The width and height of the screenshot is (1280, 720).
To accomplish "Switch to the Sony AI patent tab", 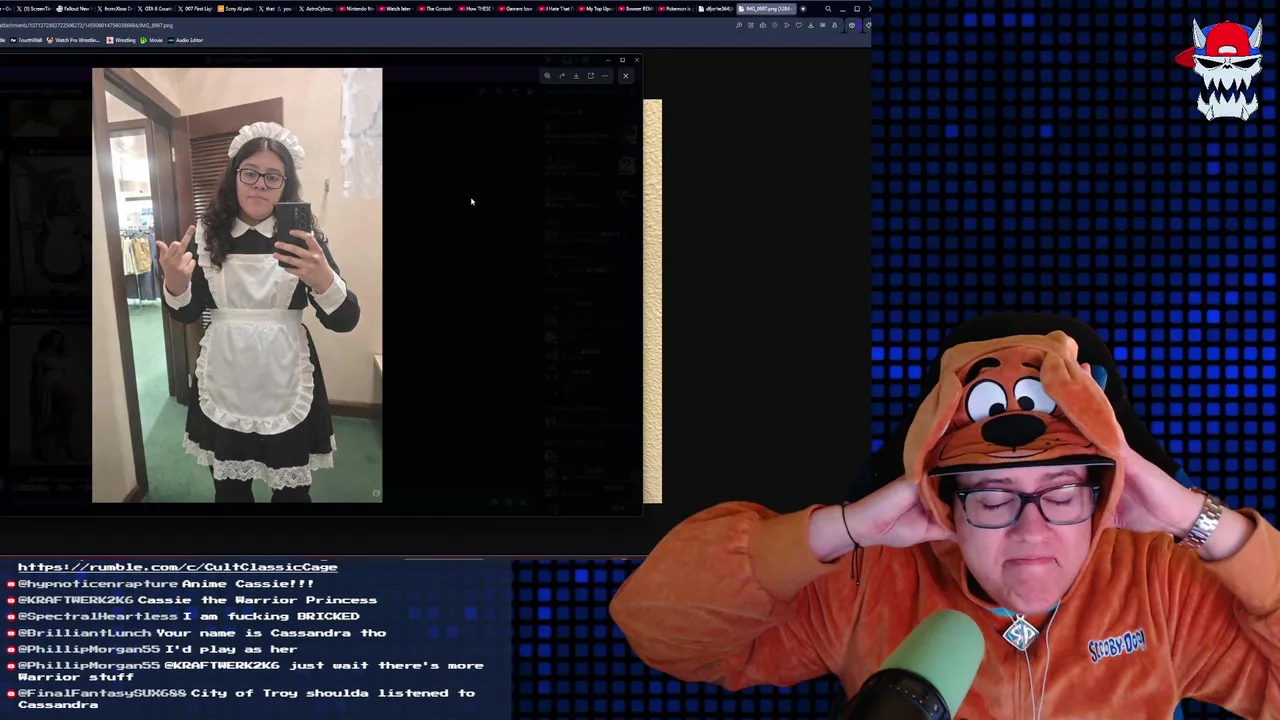I will coord(236,9).
